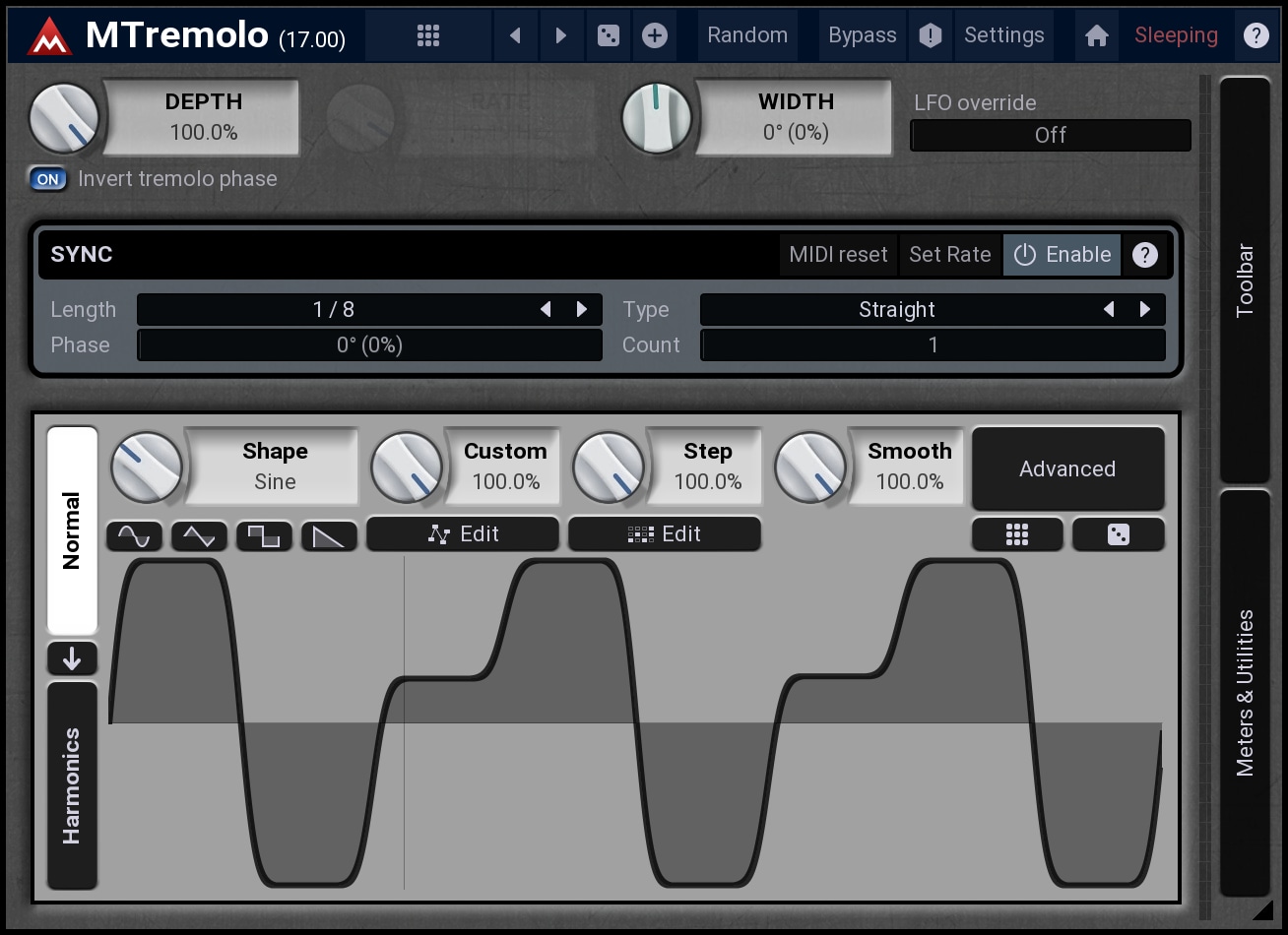
Task: Click the home icon in the title bar
Action: (1096, 35)
